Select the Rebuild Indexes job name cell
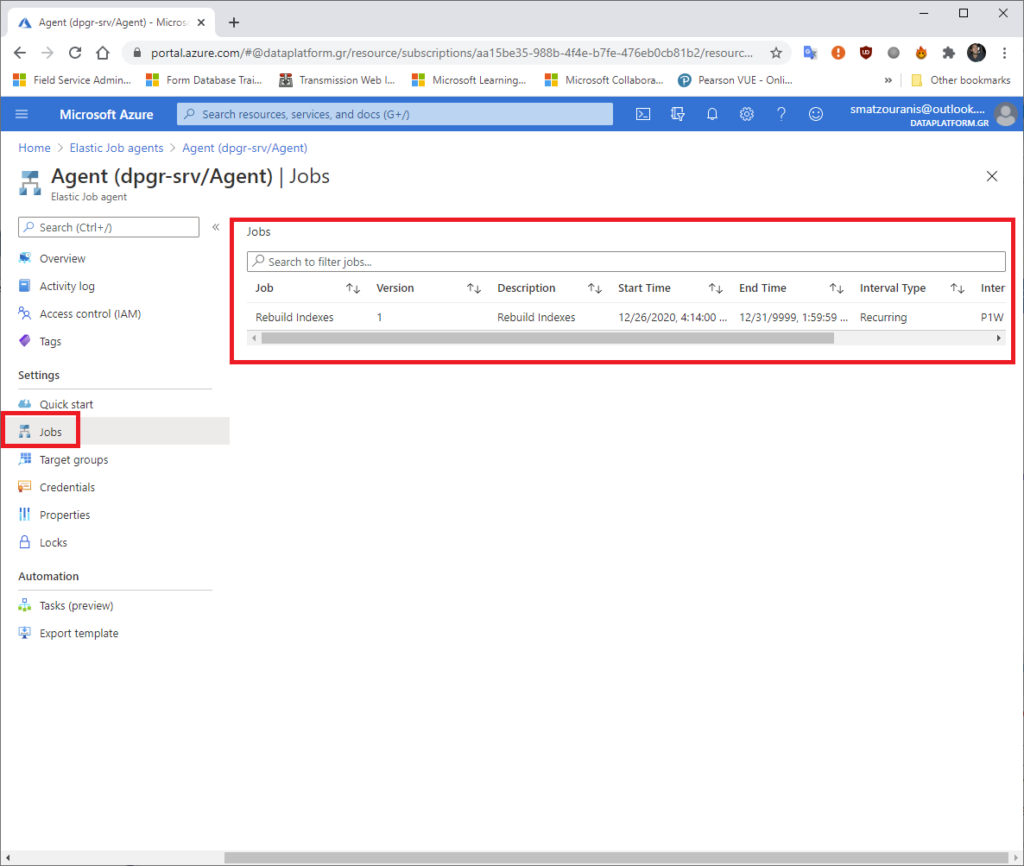 coord(295,317)
